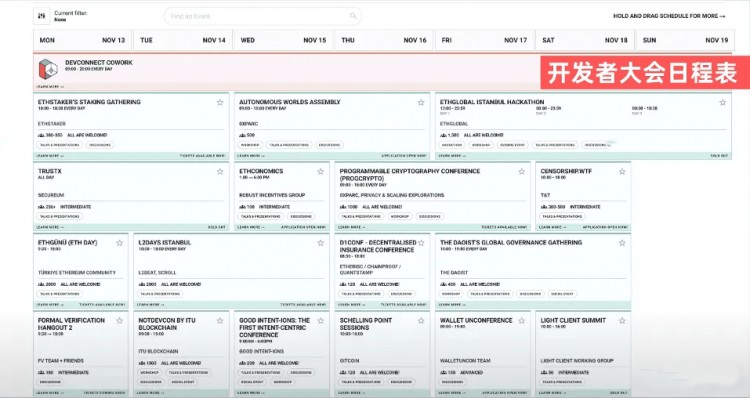Image resolution: width=750 pixels, height=398 pixels.
Task: Star the ETHGlobal Istanbul Hackathon event
Action: (722, 102)
